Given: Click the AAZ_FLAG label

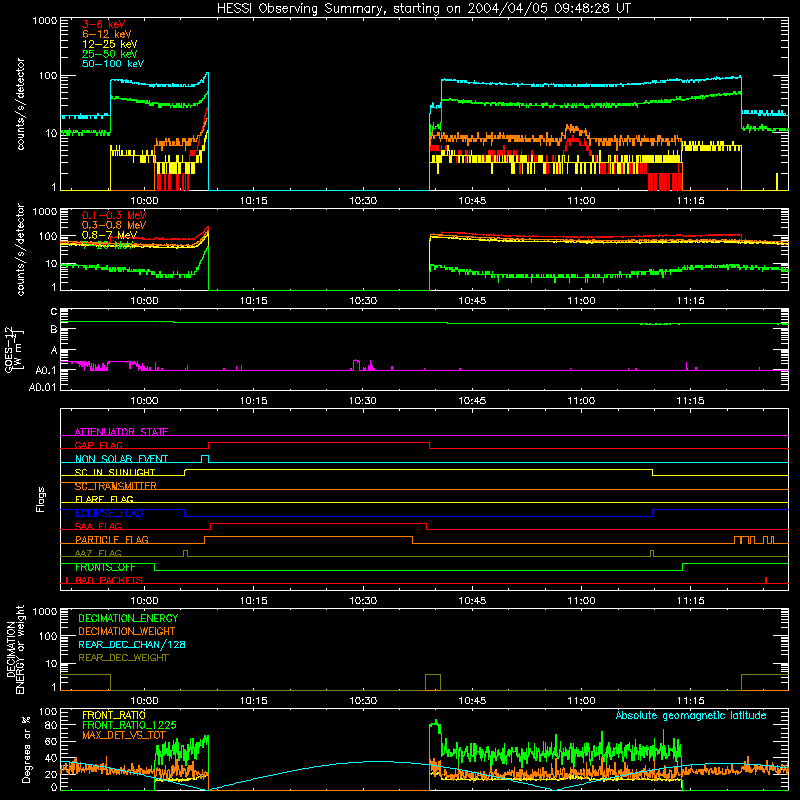Looking at the screenshot, I should tap(98, 554).
